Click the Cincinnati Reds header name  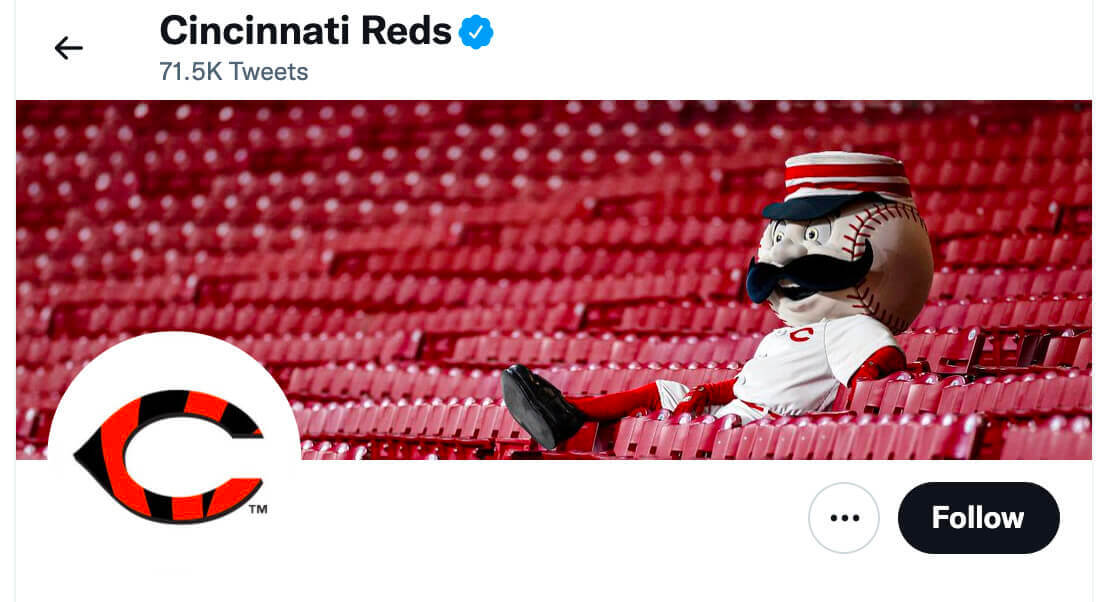click(306, 31)
